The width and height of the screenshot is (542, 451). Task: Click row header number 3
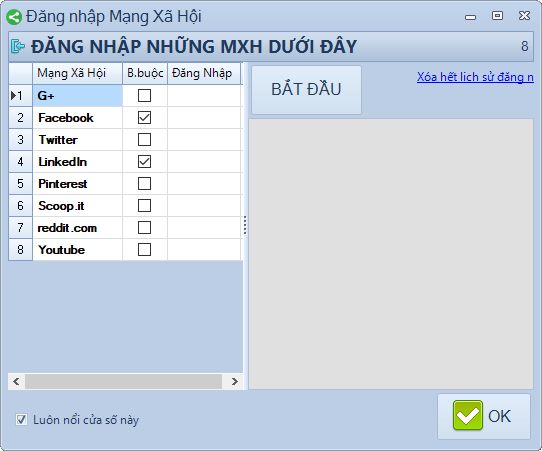point(20,140)
